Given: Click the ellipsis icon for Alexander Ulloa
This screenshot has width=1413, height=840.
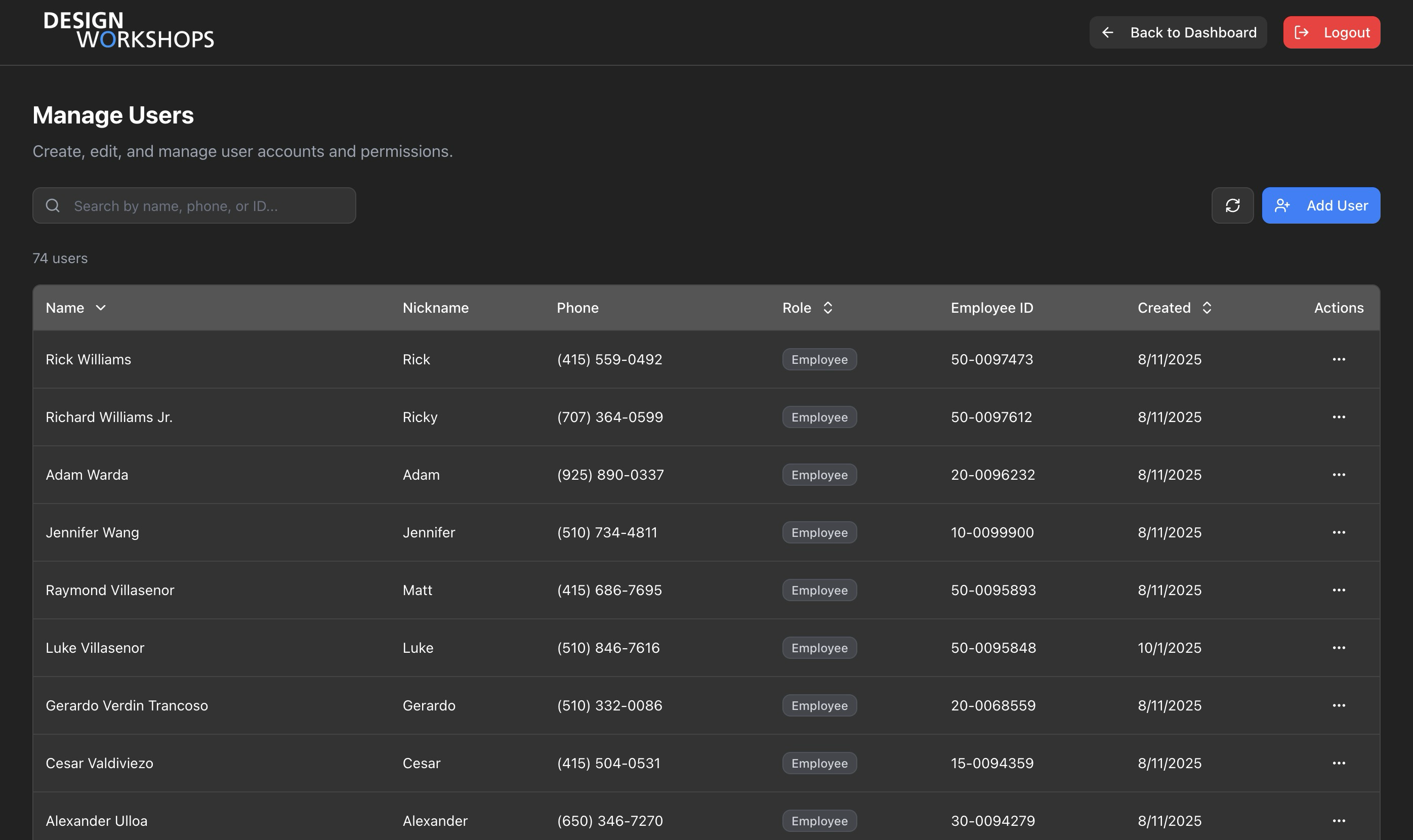Looking at the screenshot, I should [x=1339, y=820].
